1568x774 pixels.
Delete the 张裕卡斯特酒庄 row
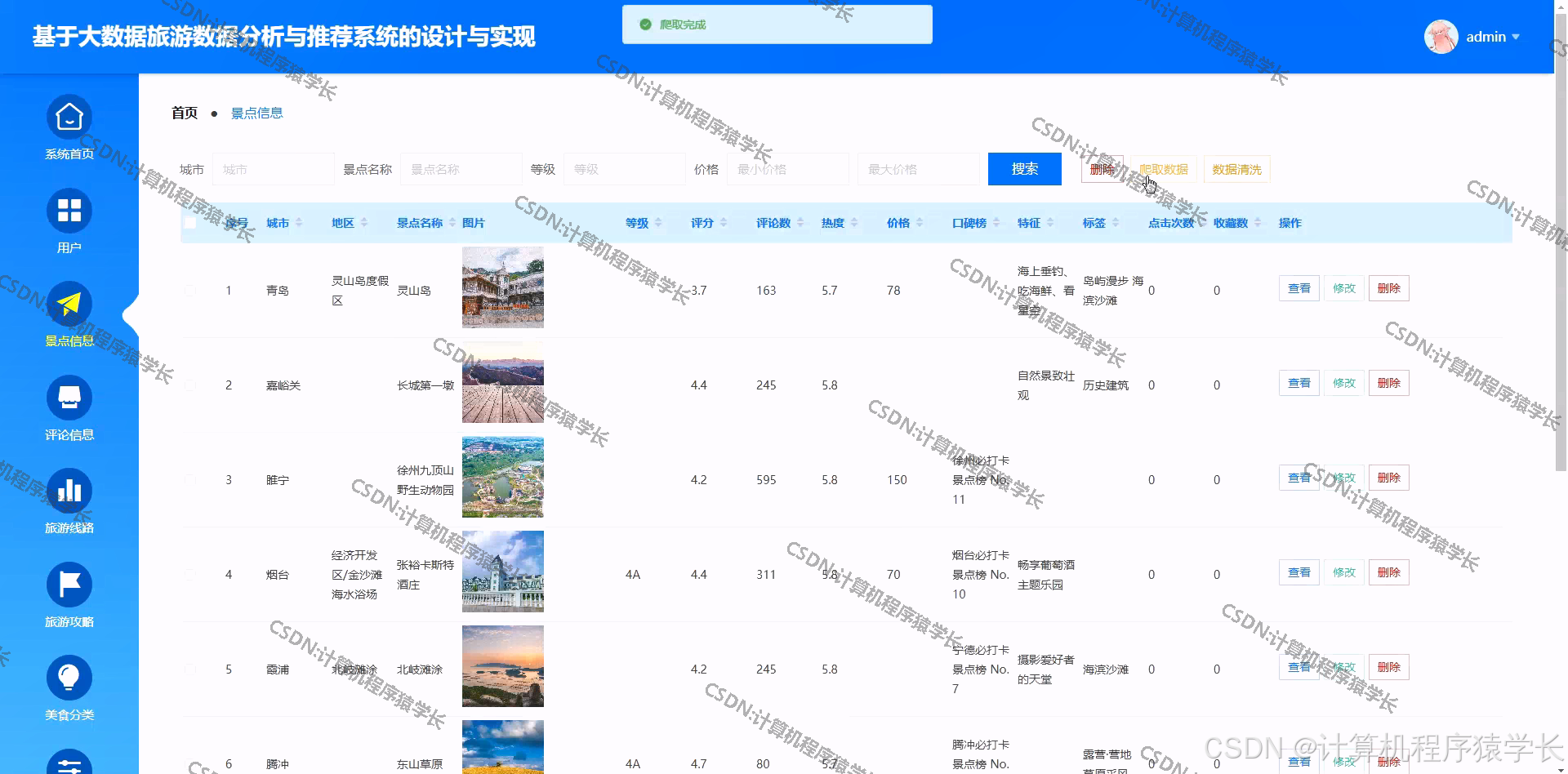pyautogui.click(x=1388, y=572)
